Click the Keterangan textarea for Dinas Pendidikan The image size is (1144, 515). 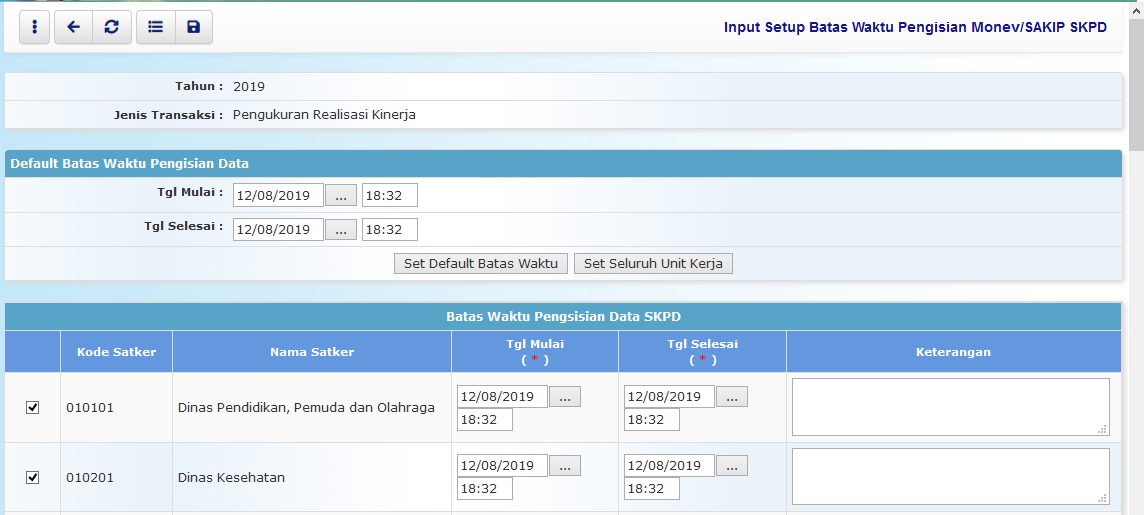950,406
